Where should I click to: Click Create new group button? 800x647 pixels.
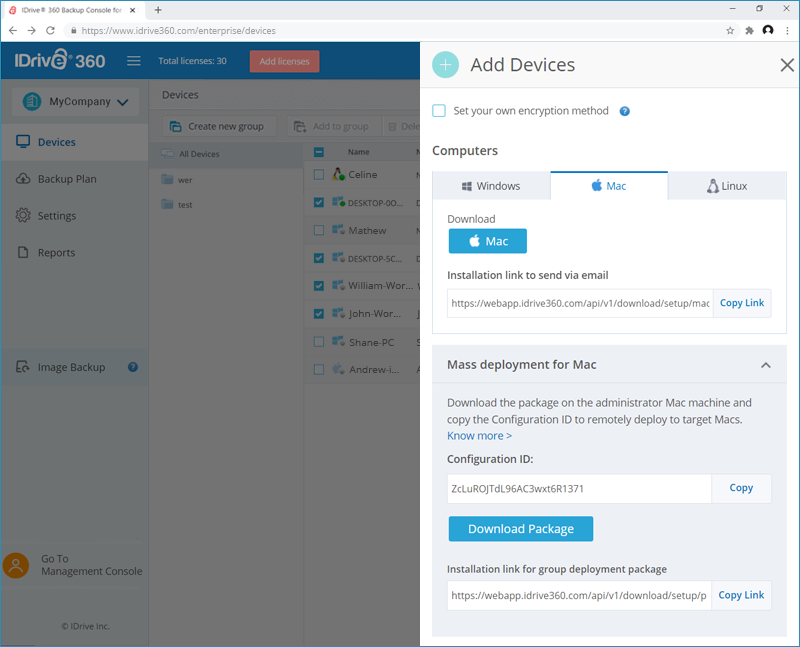(219, 126)
